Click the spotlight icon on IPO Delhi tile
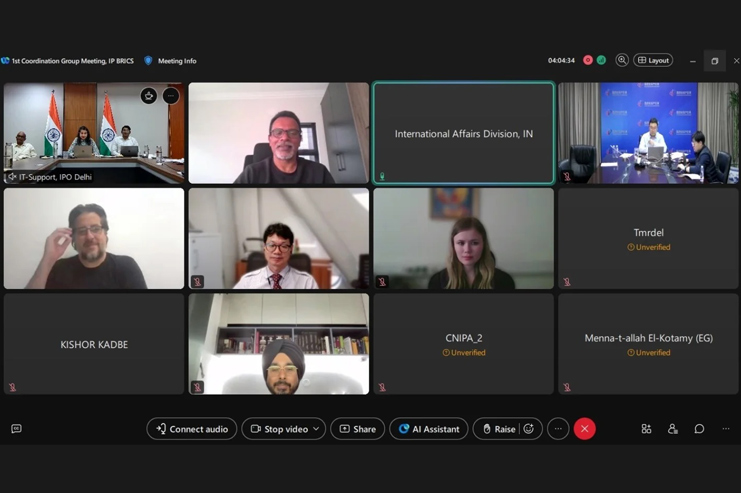This screenshot has height=493, width=741. coord(149,96)
